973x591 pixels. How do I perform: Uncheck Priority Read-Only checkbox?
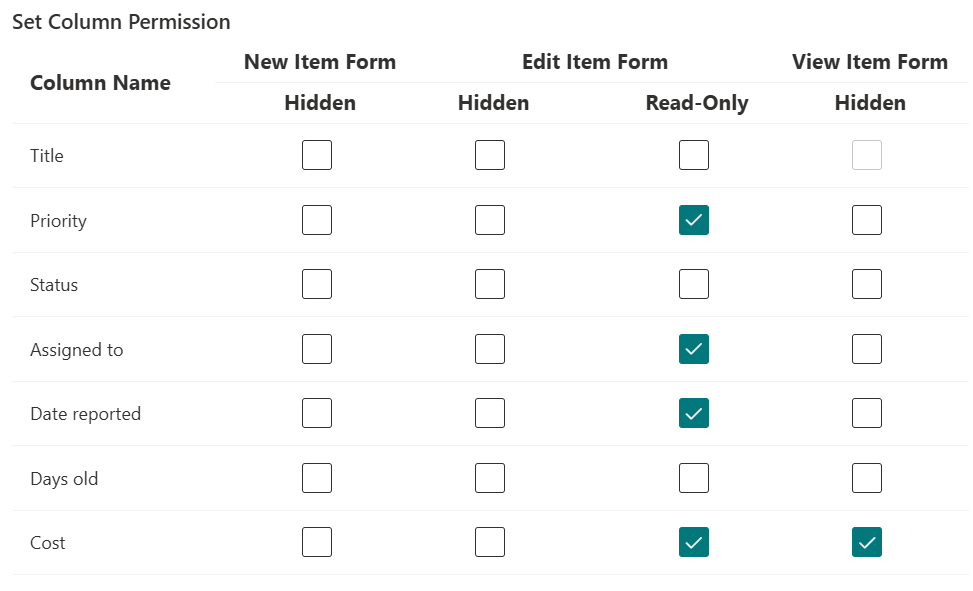[694, 220]
